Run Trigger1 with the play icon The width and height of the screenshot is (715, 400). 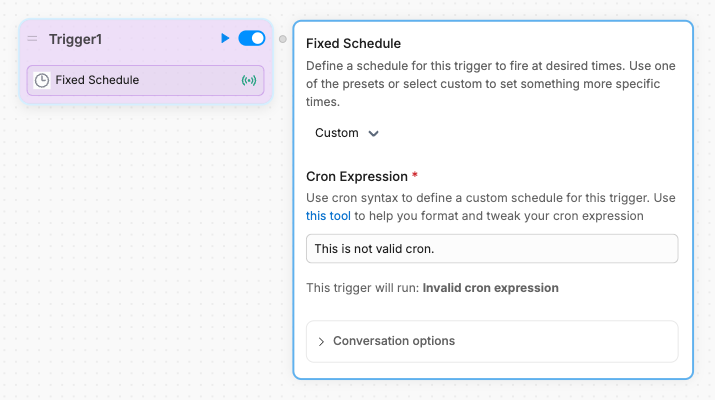pyautogui.click(x=225, y=38)
